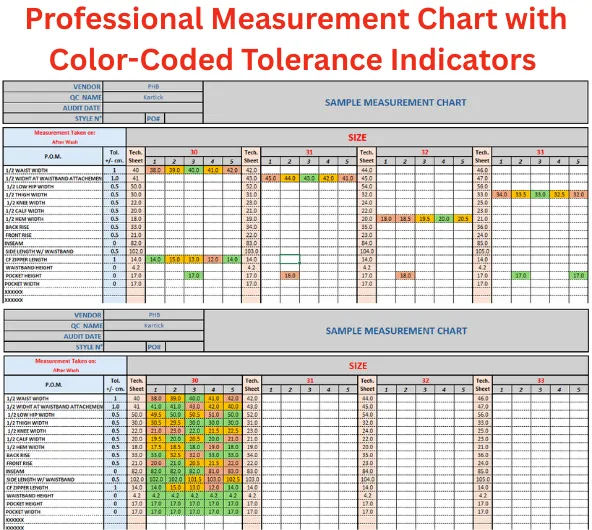Image resolution: width=592 pixels, height=530 pixels.
Task: Click the orange 81.0 Inseam cell
Action: [214, 471]
